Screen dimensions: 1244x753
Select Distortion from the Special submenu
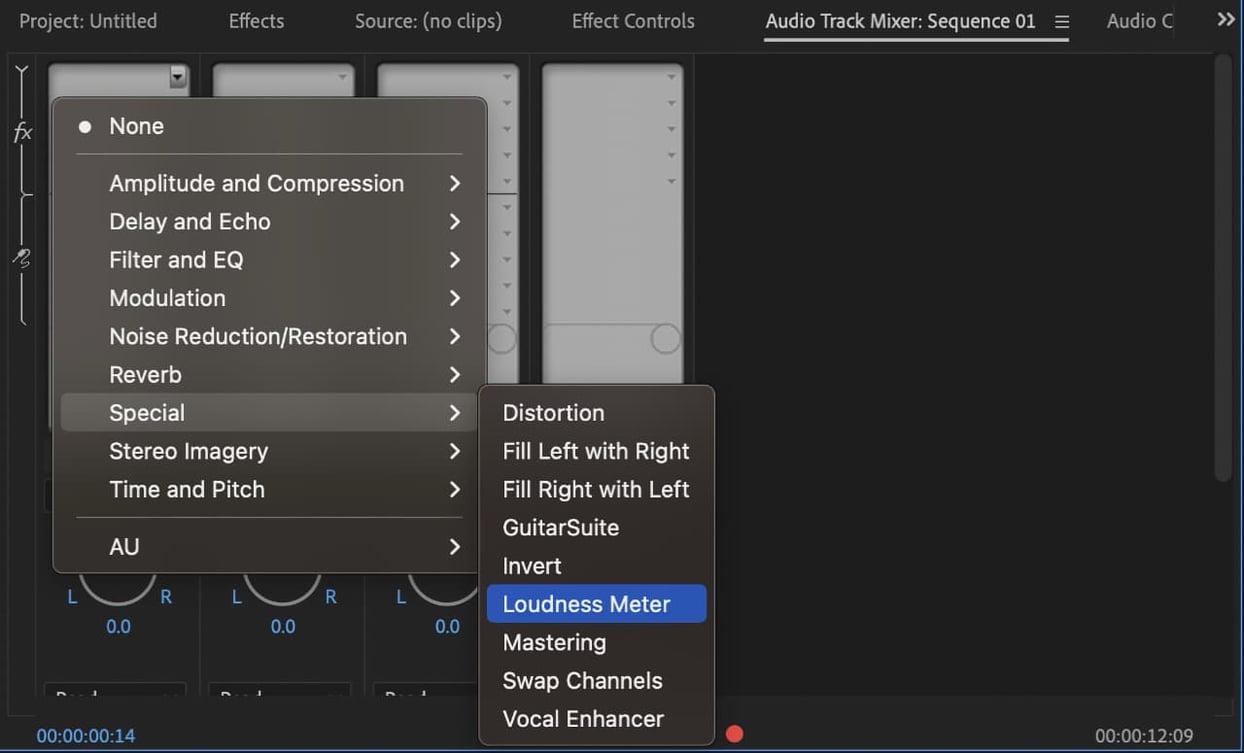coord(553,412)
